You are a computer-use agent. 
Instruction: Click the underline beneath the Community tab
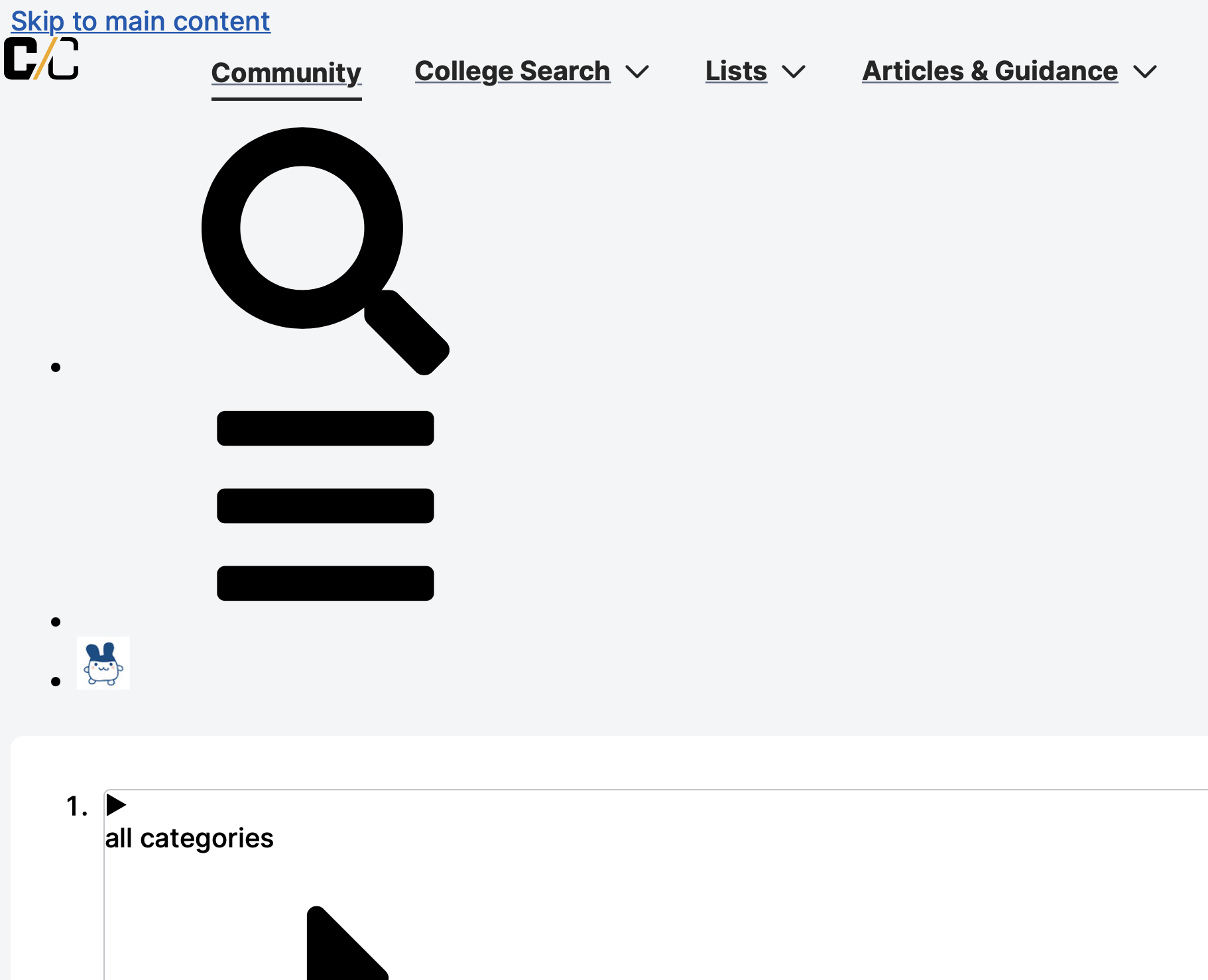click(286, 99)
